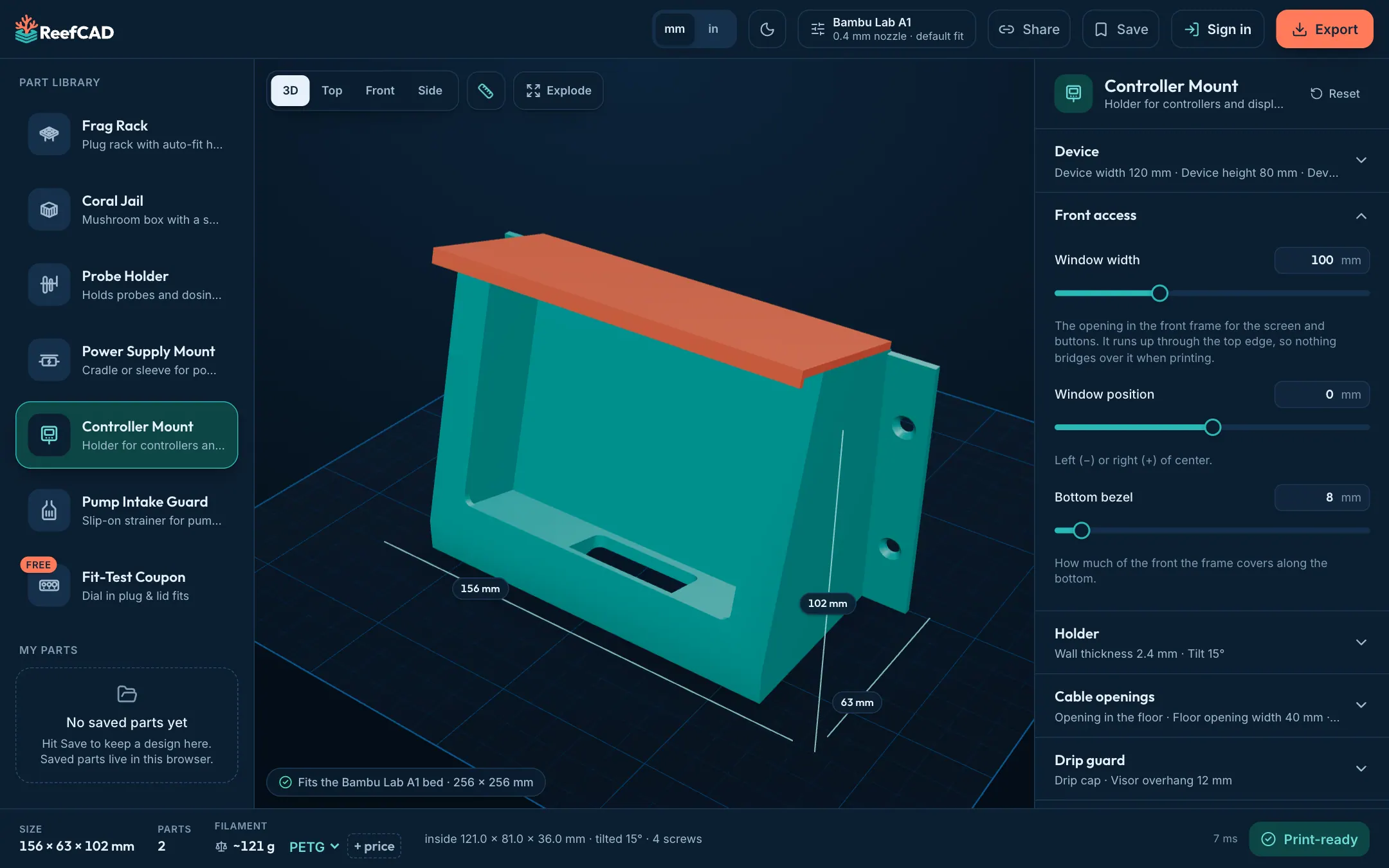
Task: Click the Bottom bezel slider handle
Action: pos(1082,530)
